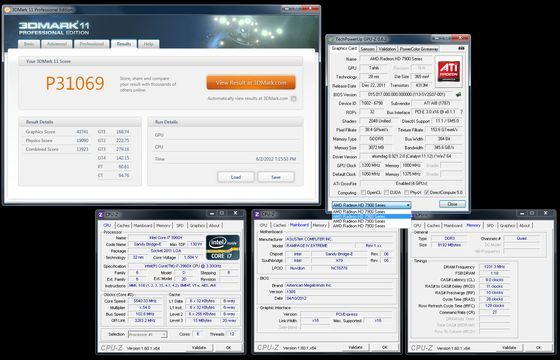Select the active Mainboard tab in the middle CPU-Z

coord(299,225)
